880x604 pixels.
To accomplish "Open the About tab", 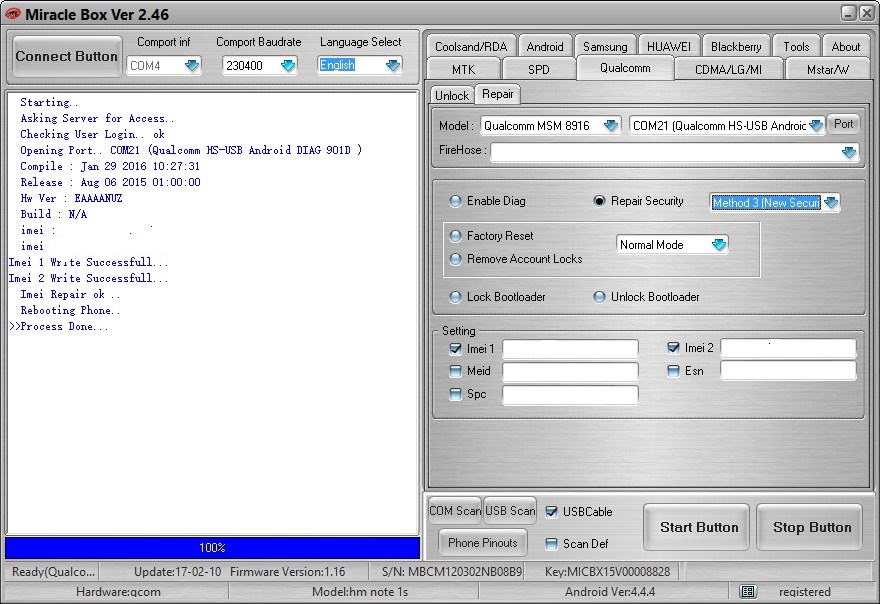I will click(x=845, y=47).
